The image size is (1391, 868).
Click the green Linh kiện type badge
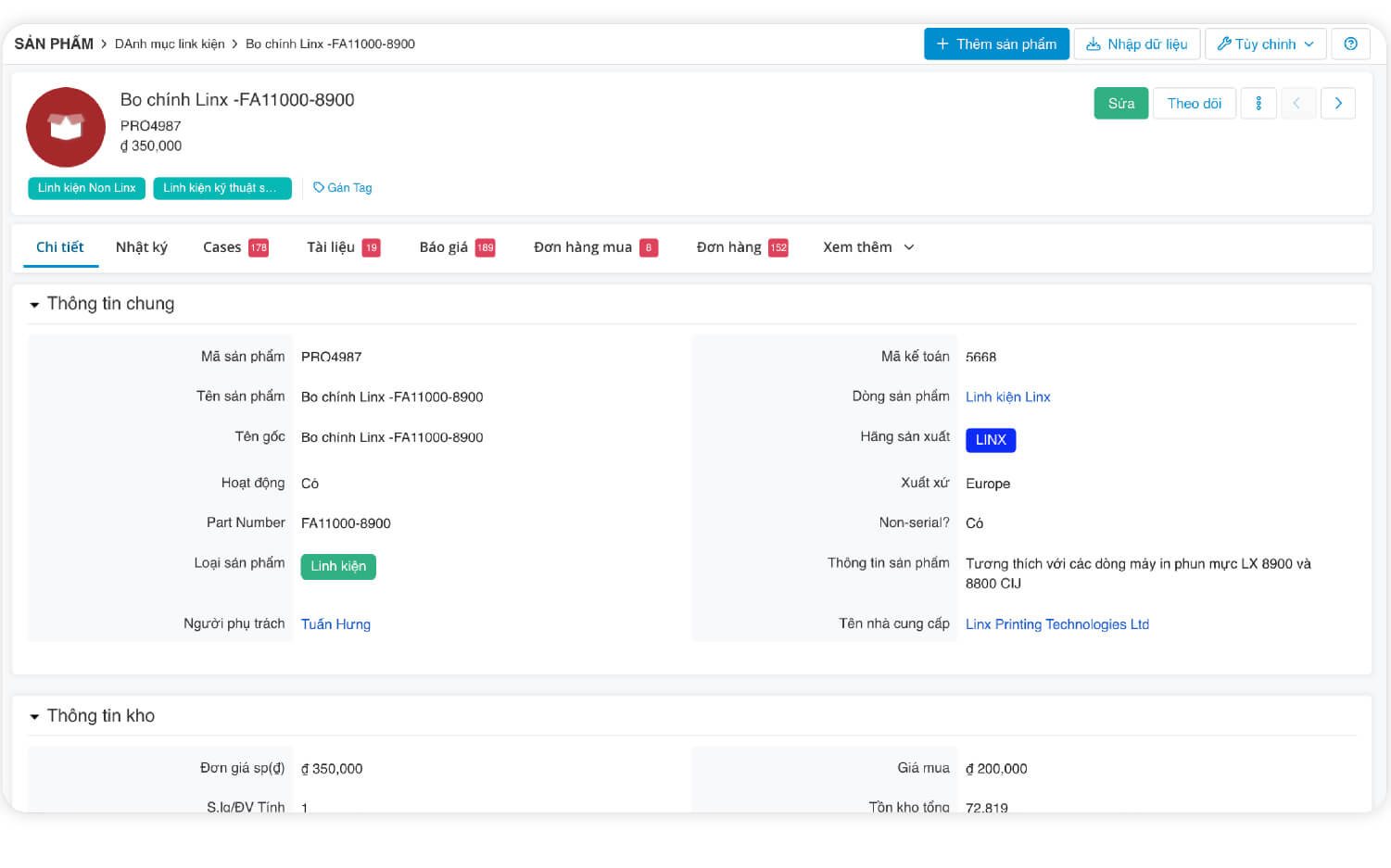(x=338, y=566)
